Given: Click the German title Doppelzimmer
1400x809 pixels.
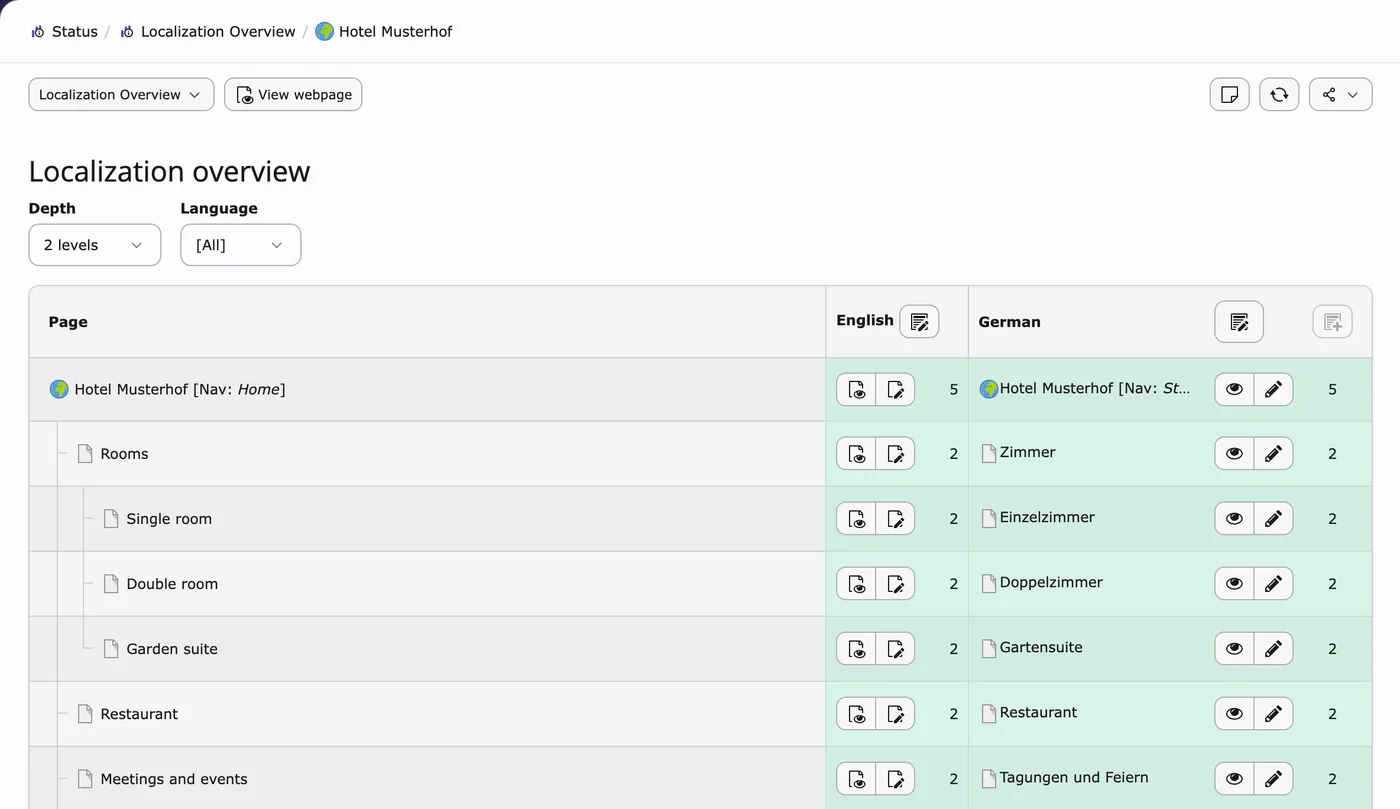Looking at the screenshot, I should click(1051, 583).
